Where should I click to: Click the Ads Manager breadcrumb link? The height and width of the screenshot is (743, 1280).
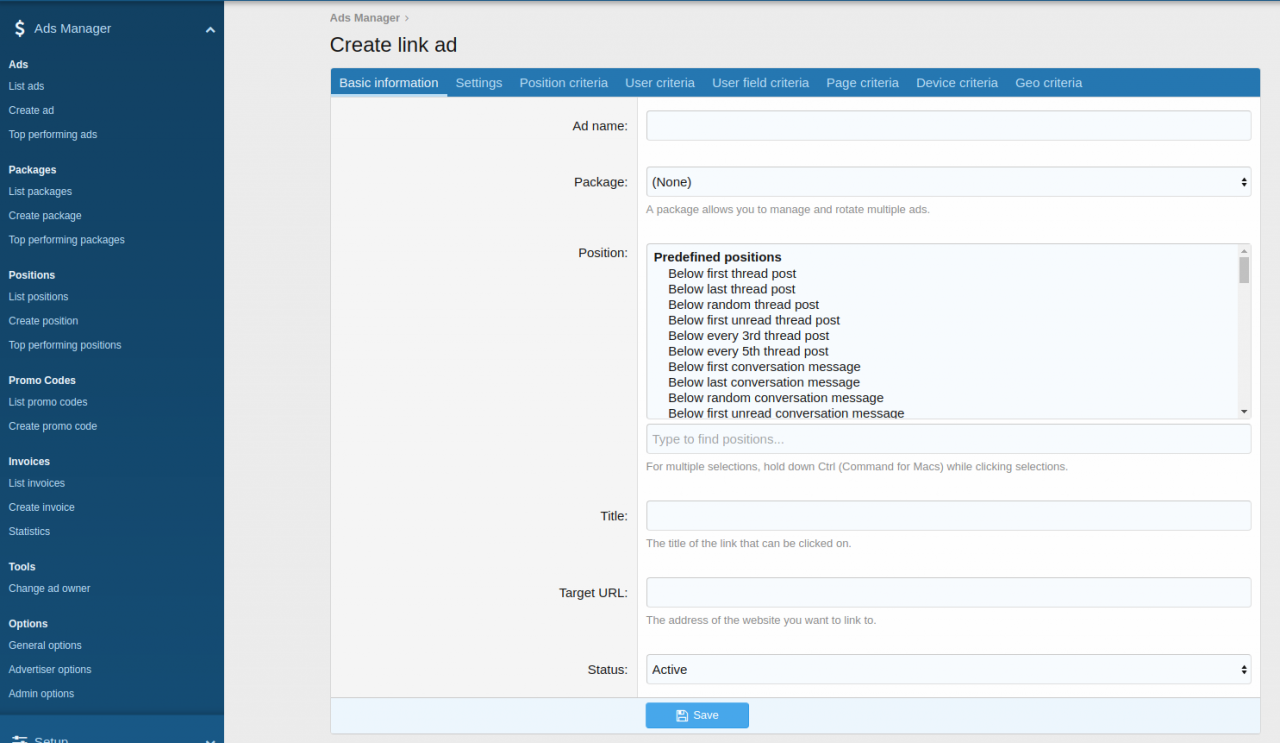pyautogui.click(x=364, y=17)
